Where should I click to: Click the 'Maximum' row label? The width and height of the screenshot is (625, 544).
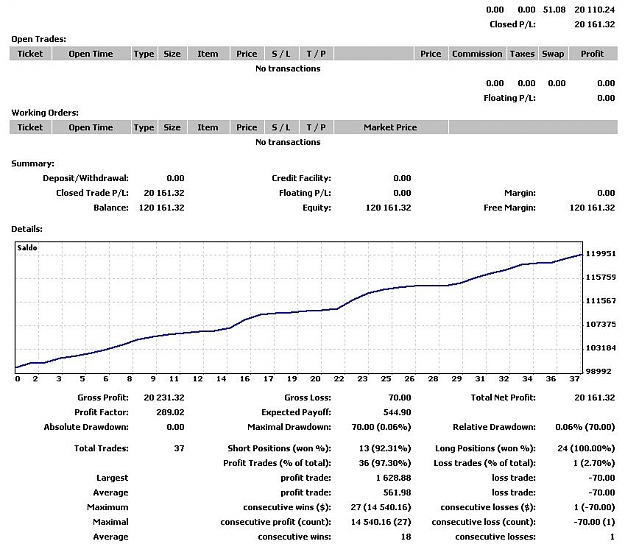pyautogui.click(x=108, y=507)
